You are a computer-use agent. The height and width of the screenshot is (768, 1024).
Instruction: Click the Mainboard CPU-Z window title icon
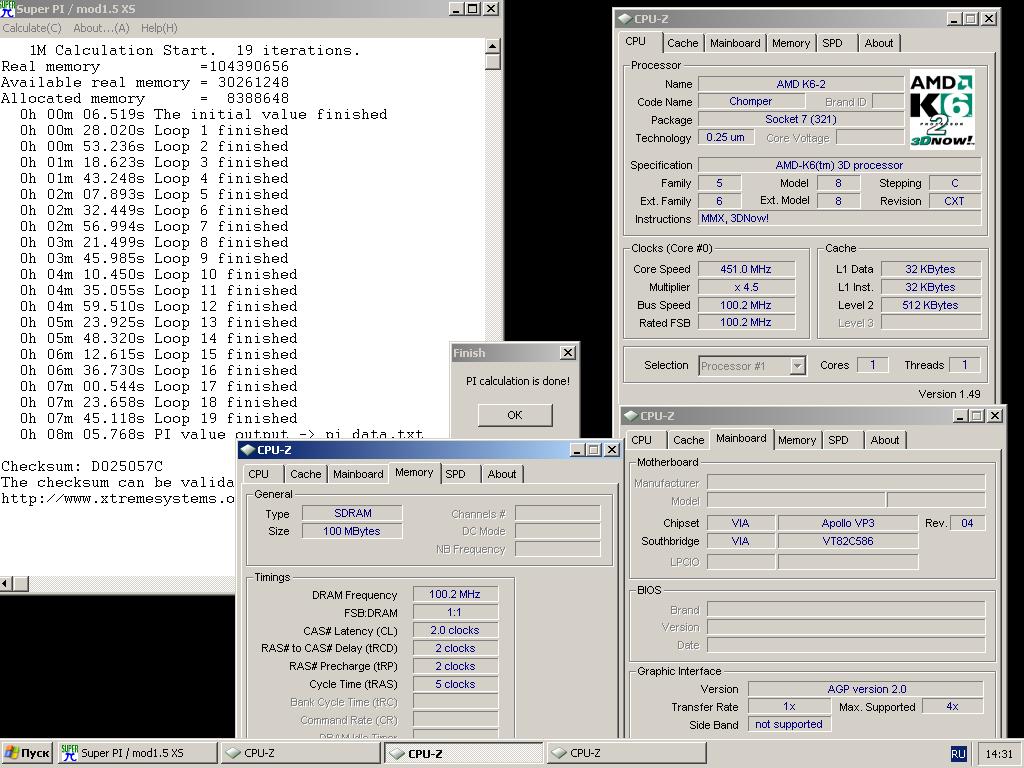[631, 416]
